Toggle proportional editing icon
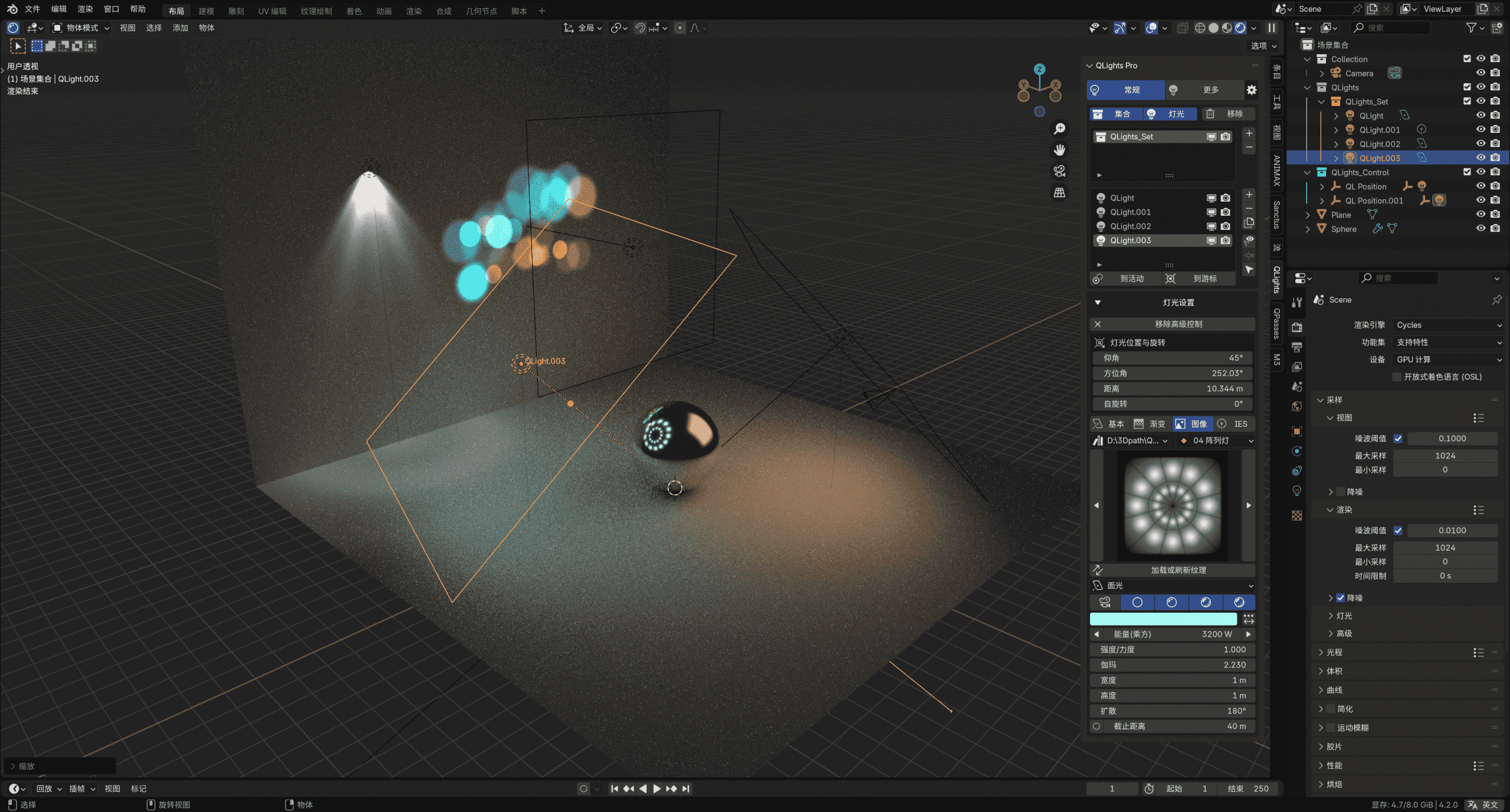 pyautogui.click(x=680, y=28)
